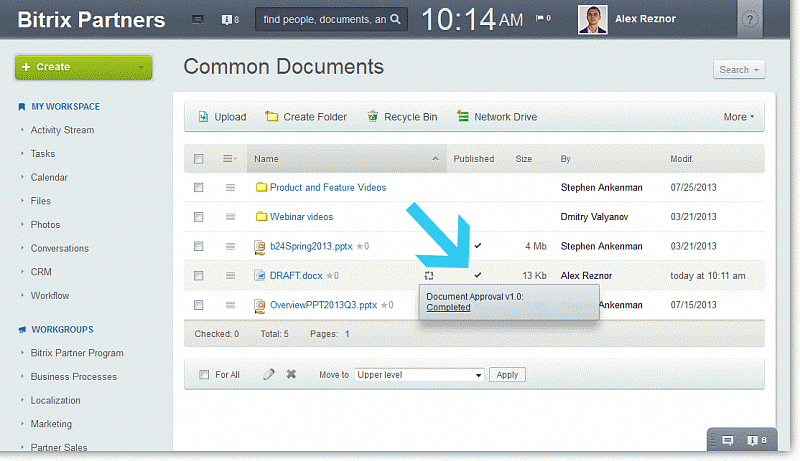The height and width of the screenshot is (461, 800).
Task: Click the help question mark icon
Action: 749,20
